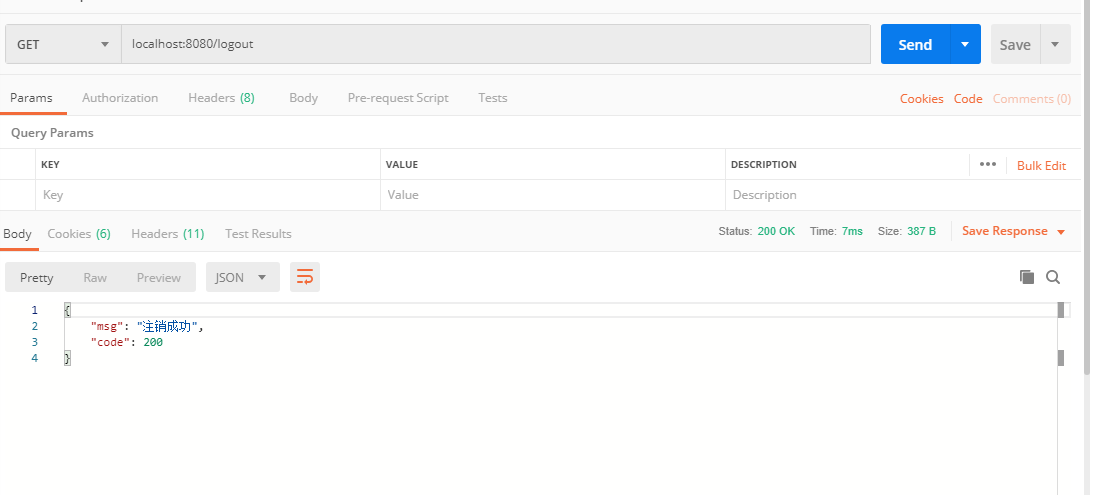Copy response body using the copy icon

[x=1027, y=277]
